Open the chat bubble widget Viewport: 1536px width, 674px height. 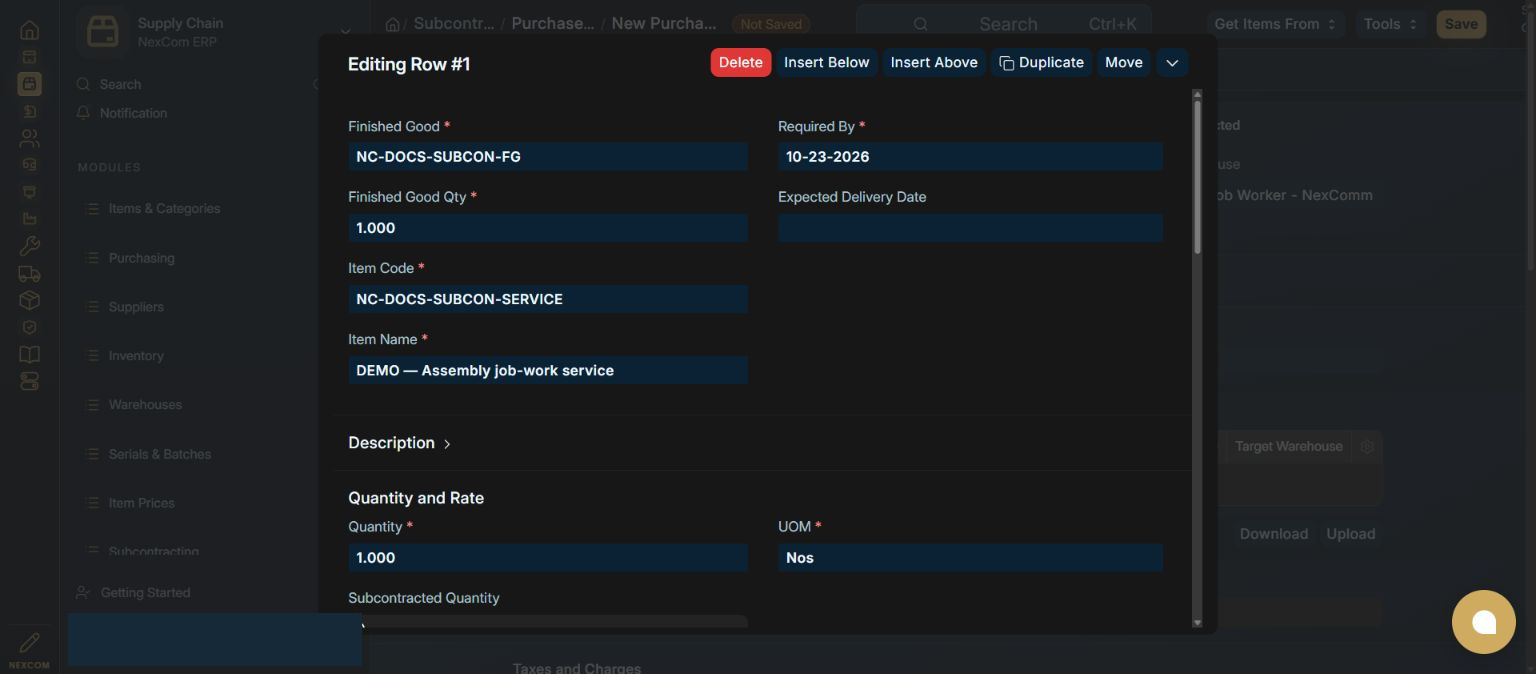click(1483, 622)
